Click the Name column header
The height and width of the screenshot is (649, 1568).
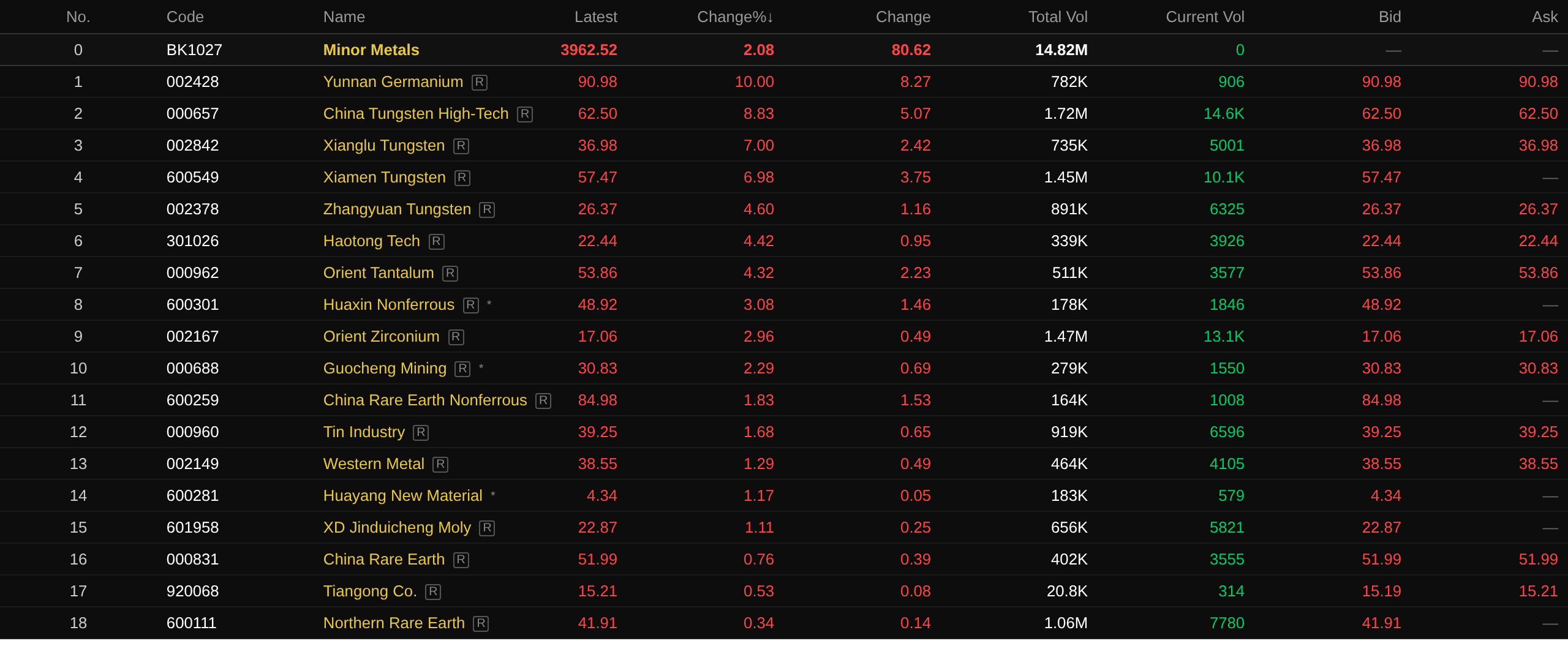344,17
